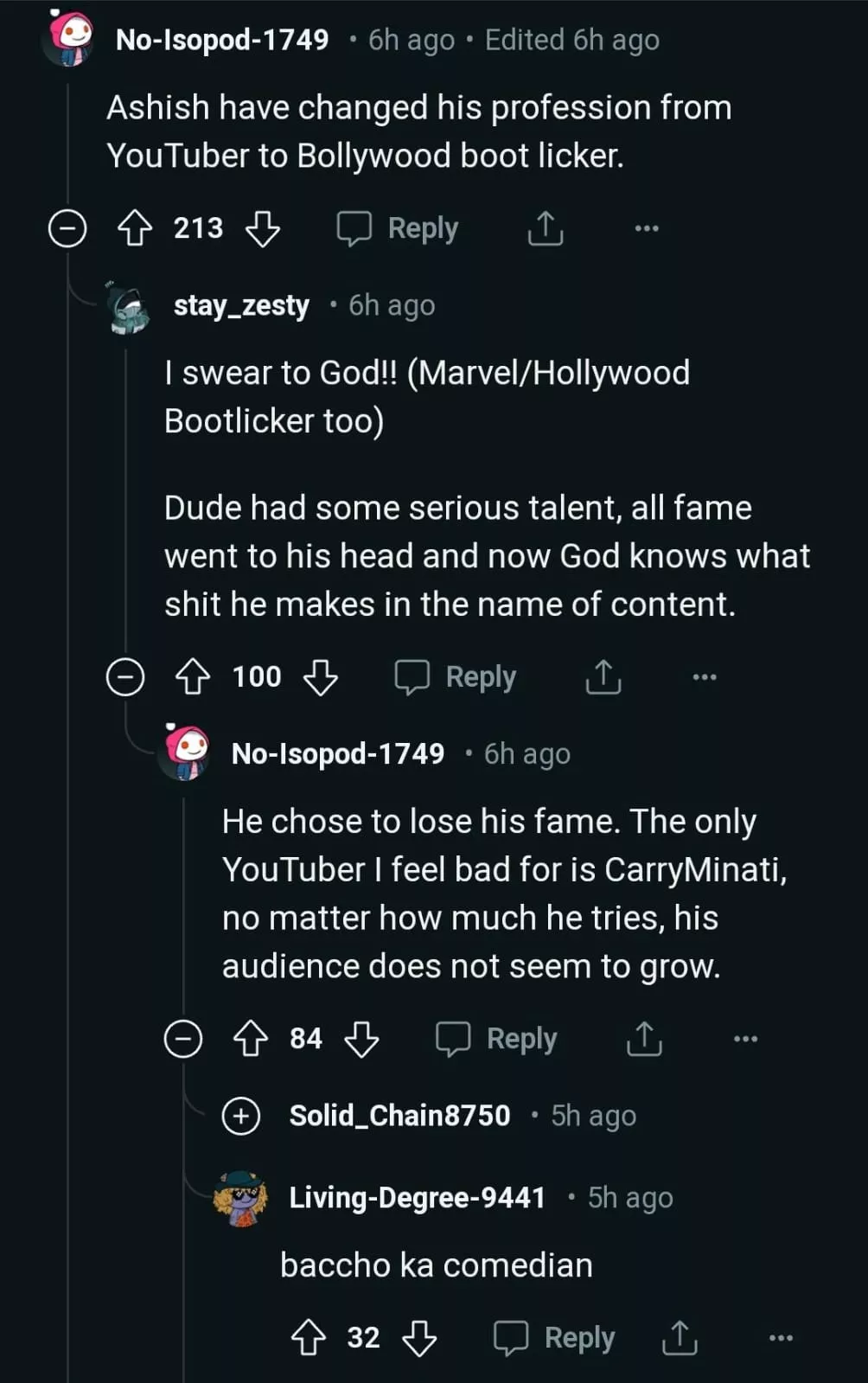The width and height of the screenshot is (868, 1383).
Task: Share stay_zesty's comment
Action: pos(603,677)
